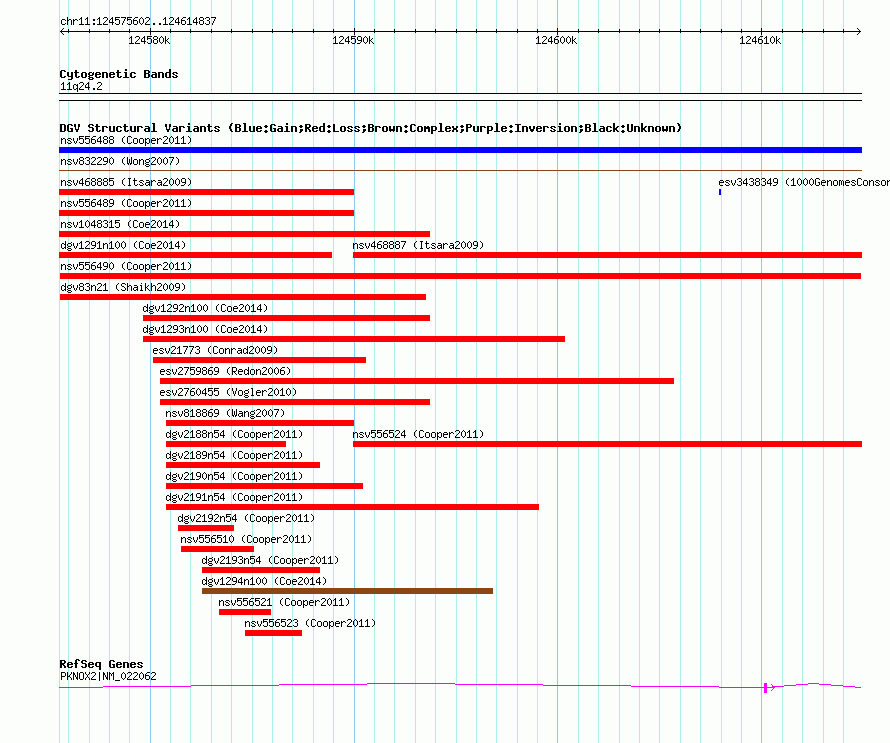Click the red dgv2192n54 loss bar
Screen dimensions: 890x743
click(x=206, y=528)
